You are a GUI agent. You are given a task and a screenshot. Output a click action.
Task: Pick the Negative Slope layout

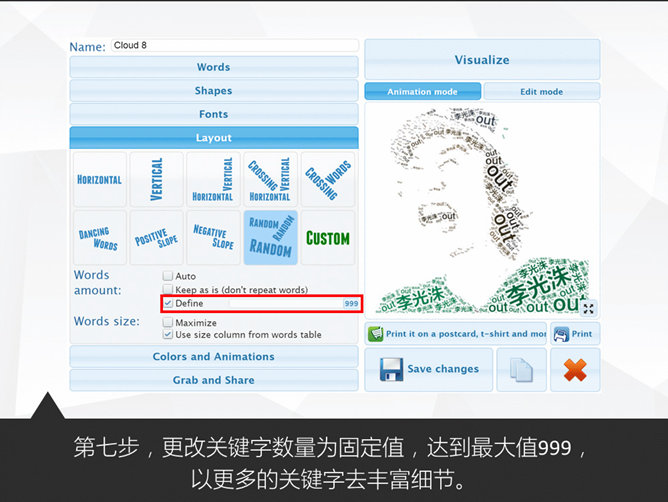tap(213, 238)
